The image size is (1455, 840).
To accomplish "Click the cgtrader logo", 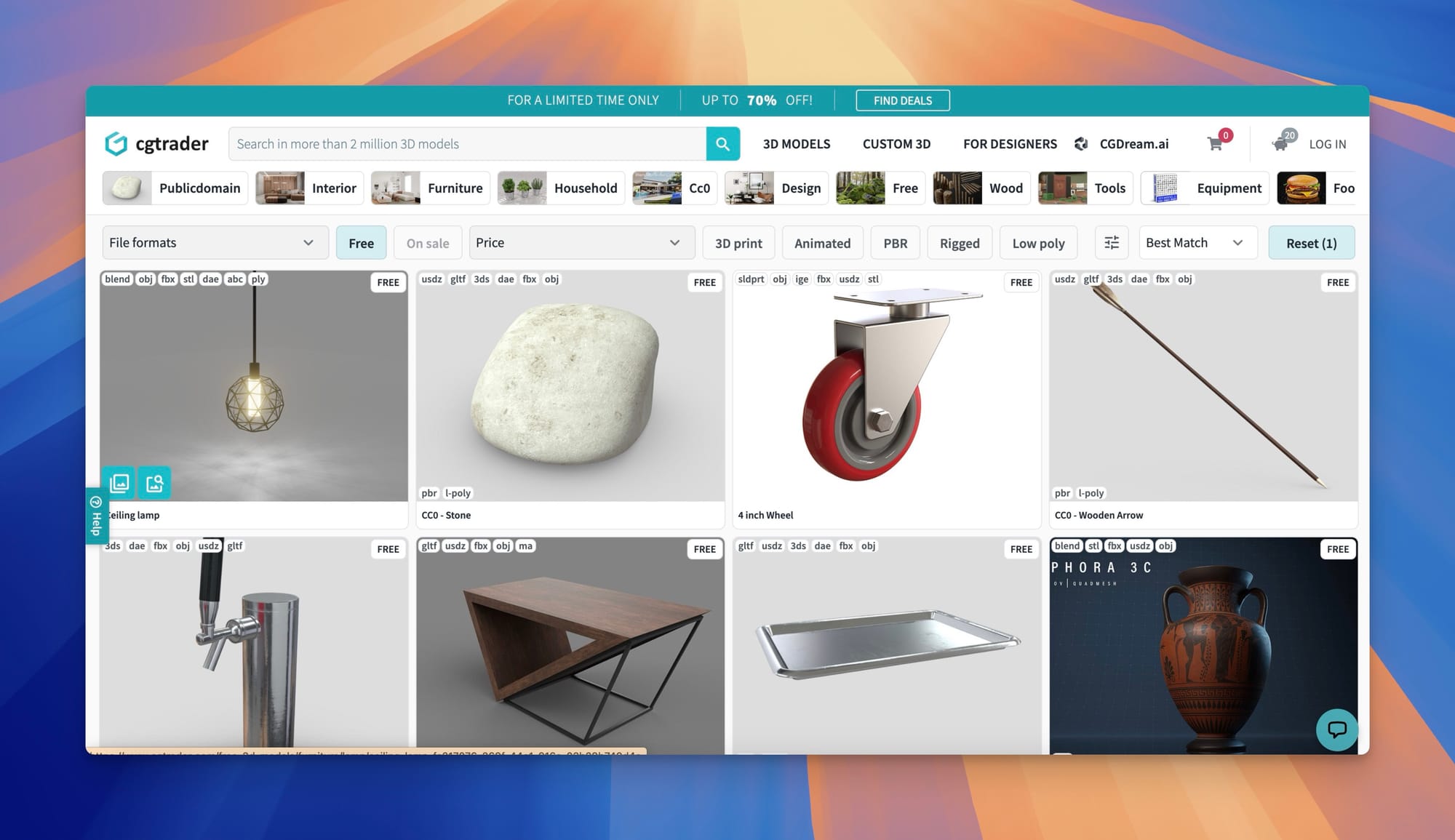I will tap(157, 144).
